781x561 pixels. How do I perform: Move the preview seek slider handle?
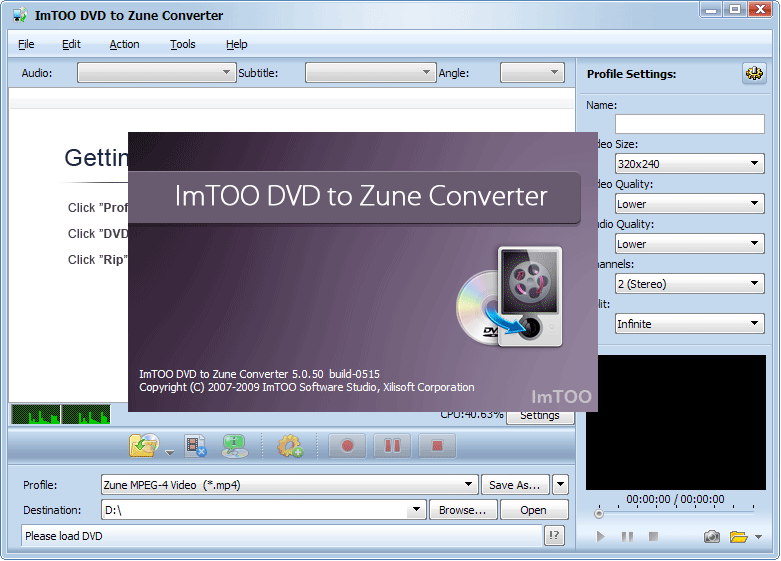[599, 513]
